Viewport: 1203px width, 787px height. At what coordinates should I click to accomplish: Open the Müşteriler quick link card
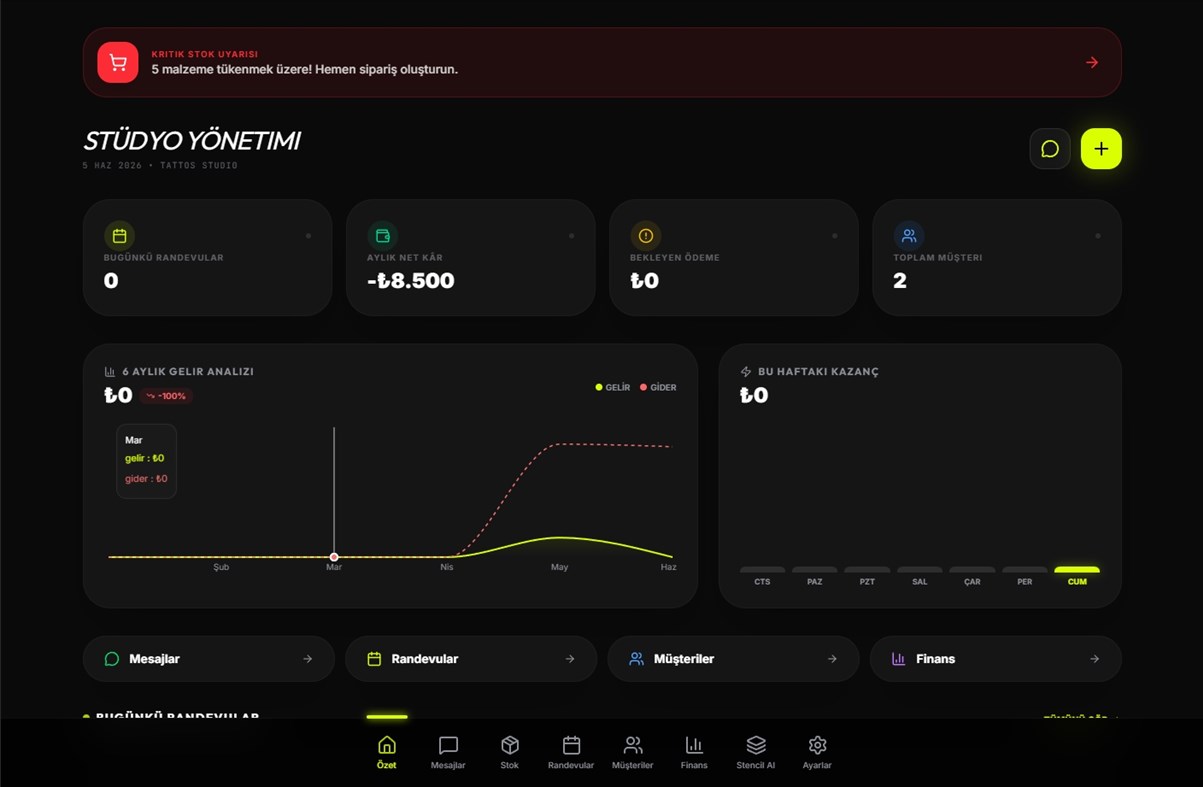(x=733, y=659)
